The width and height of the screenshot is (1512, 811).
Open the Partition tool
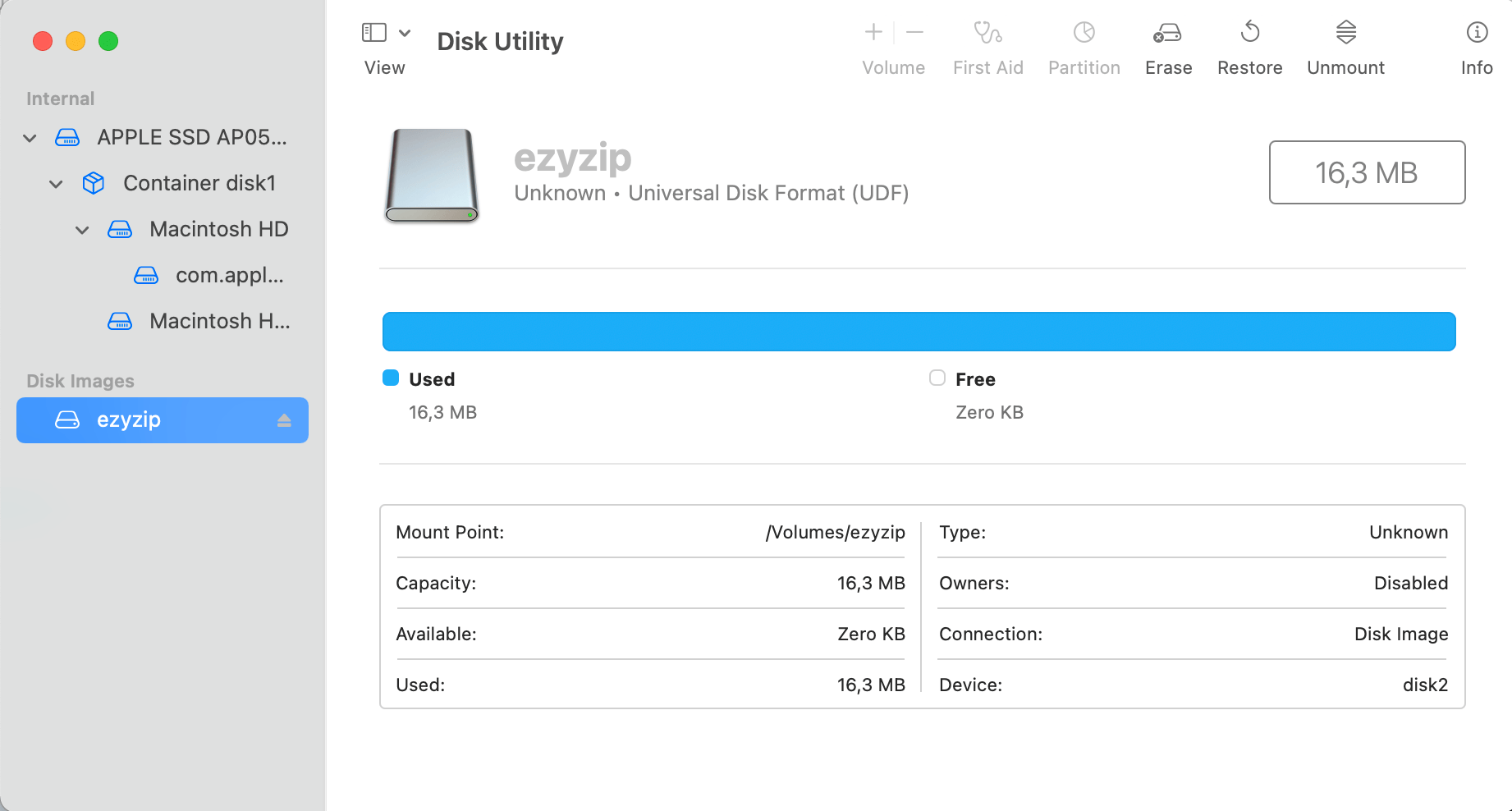pos(1084,45)
